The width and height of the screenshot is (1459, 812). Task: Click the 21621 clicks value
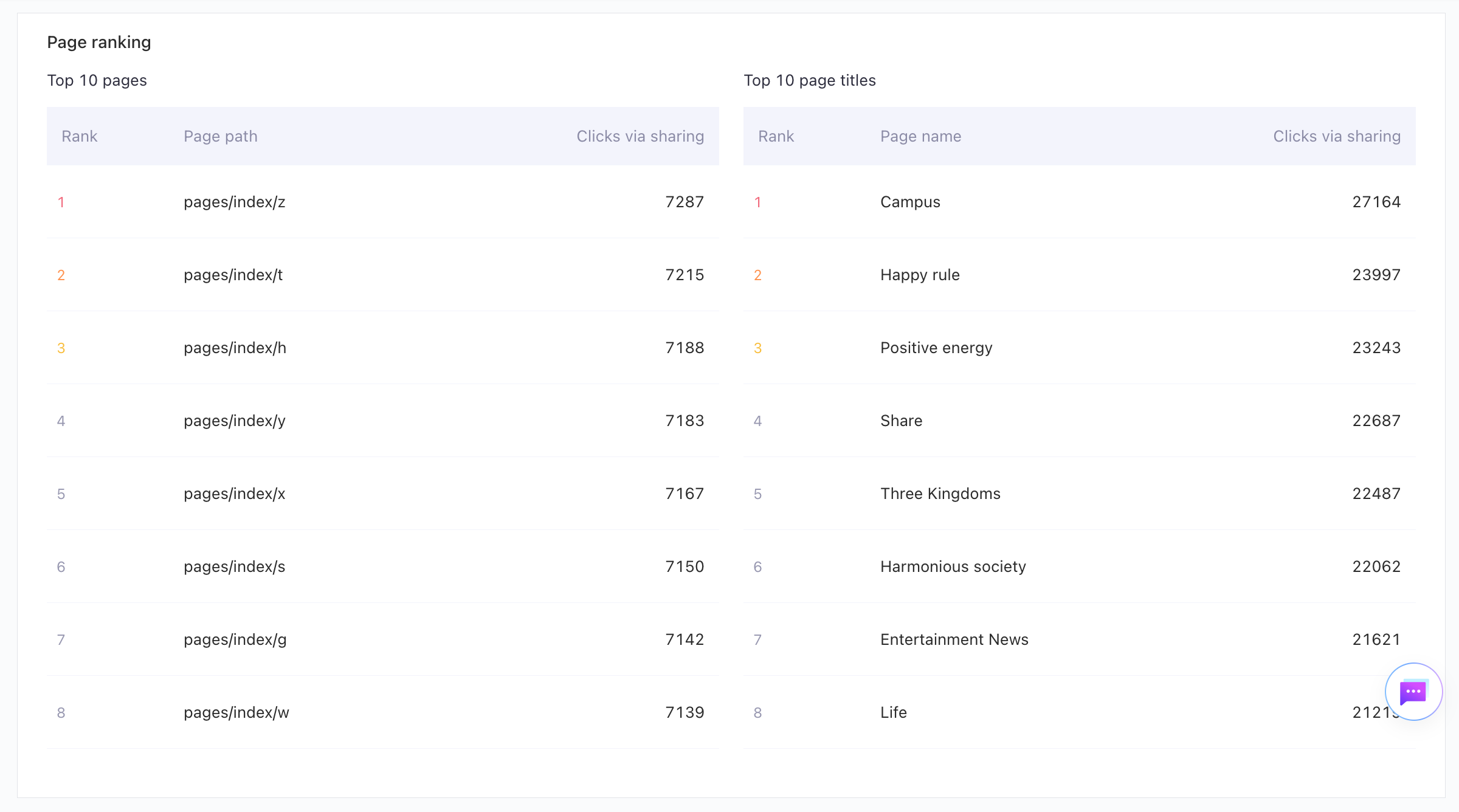point(1376,639)
